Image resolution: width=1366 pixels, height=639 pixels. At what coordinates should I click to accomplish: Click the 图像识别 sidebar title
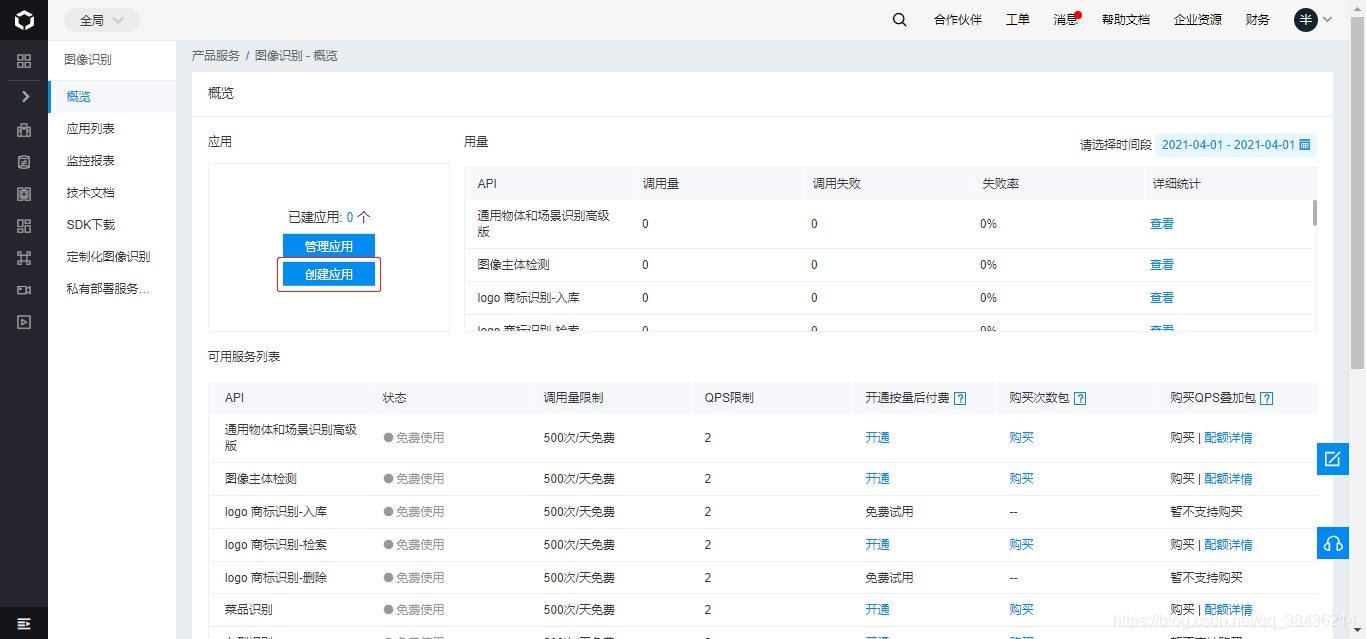coord(88,60)
